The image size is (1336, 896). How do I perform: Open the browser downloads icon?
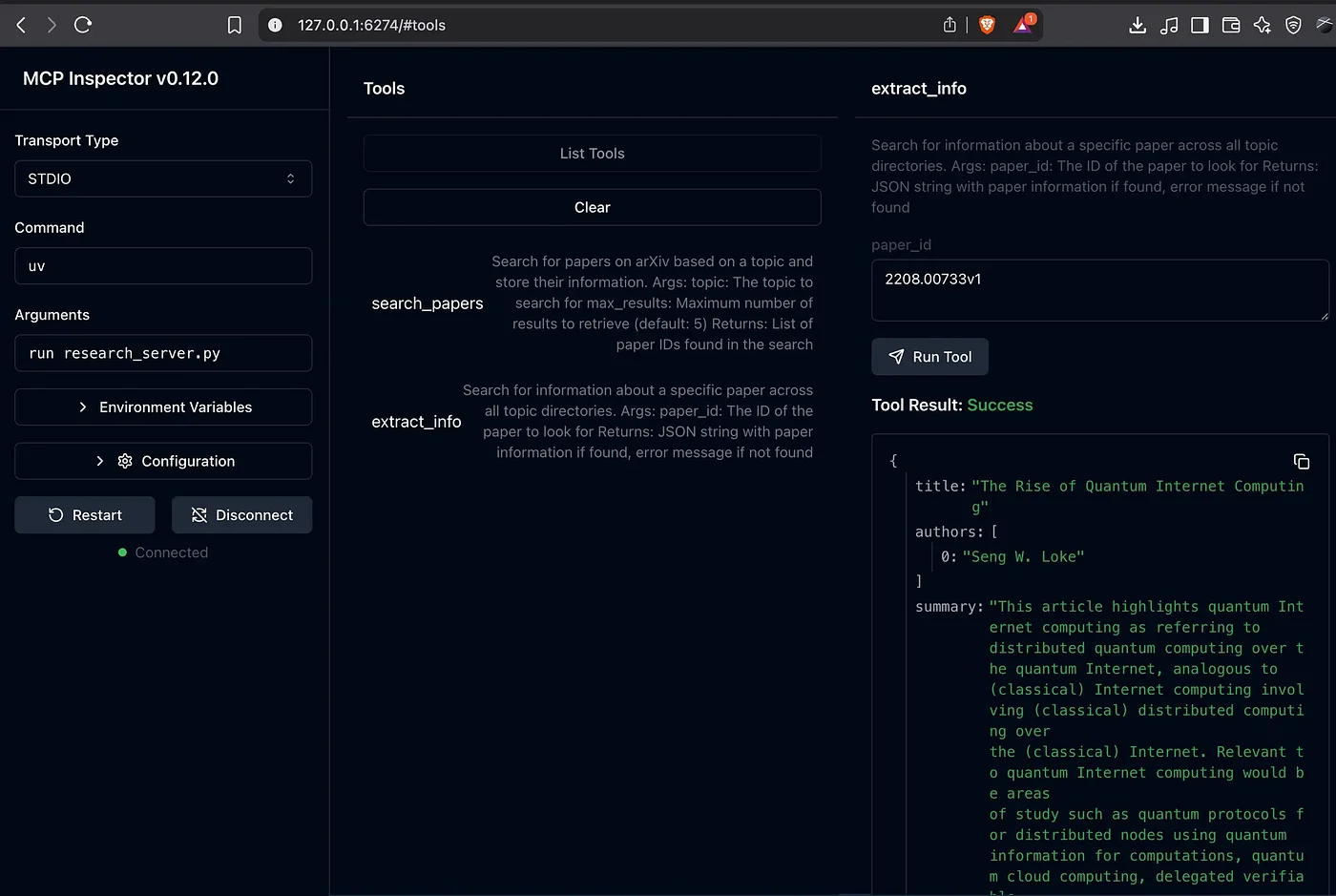click(x=1138, y=25)
